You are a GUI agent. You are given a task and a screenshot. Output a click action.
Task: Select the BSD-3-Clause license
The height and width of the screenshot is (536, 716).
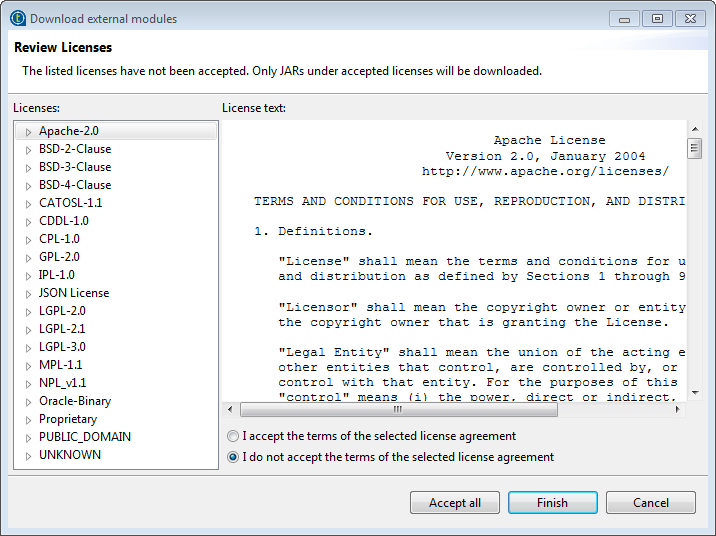(x=75, y=167)
